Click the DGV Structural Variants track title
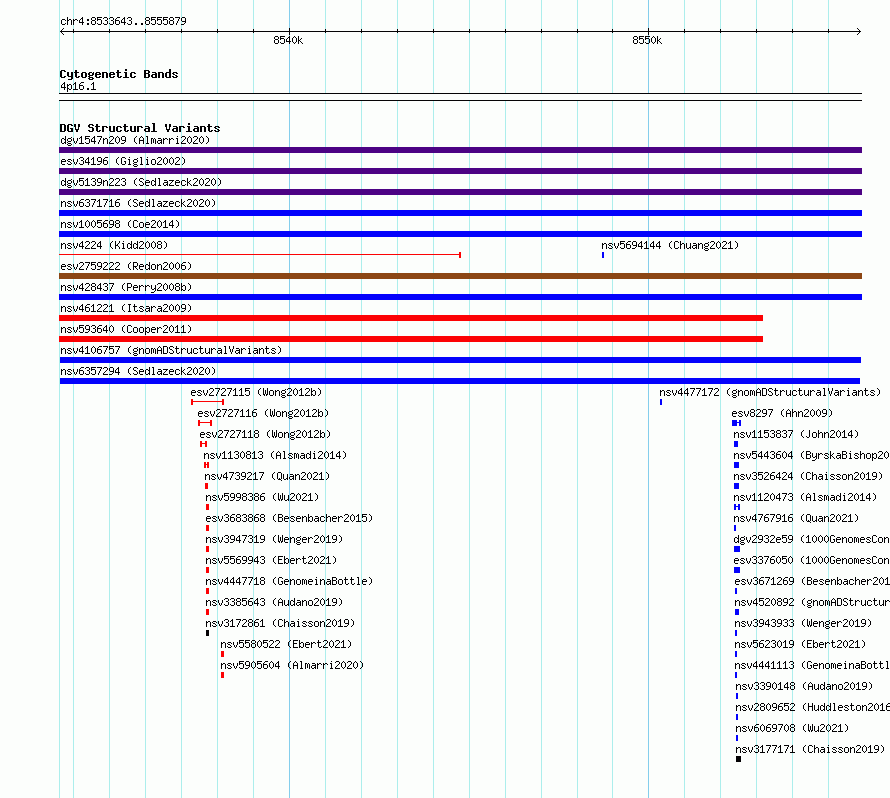 pyautogui.click(x=140, y=128)
